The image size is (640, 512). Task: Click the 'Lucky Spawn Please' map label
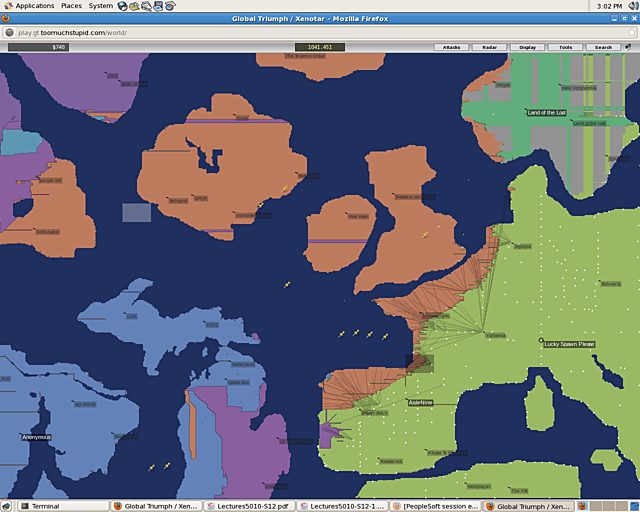pyautogui.click(x=569, y=344)
